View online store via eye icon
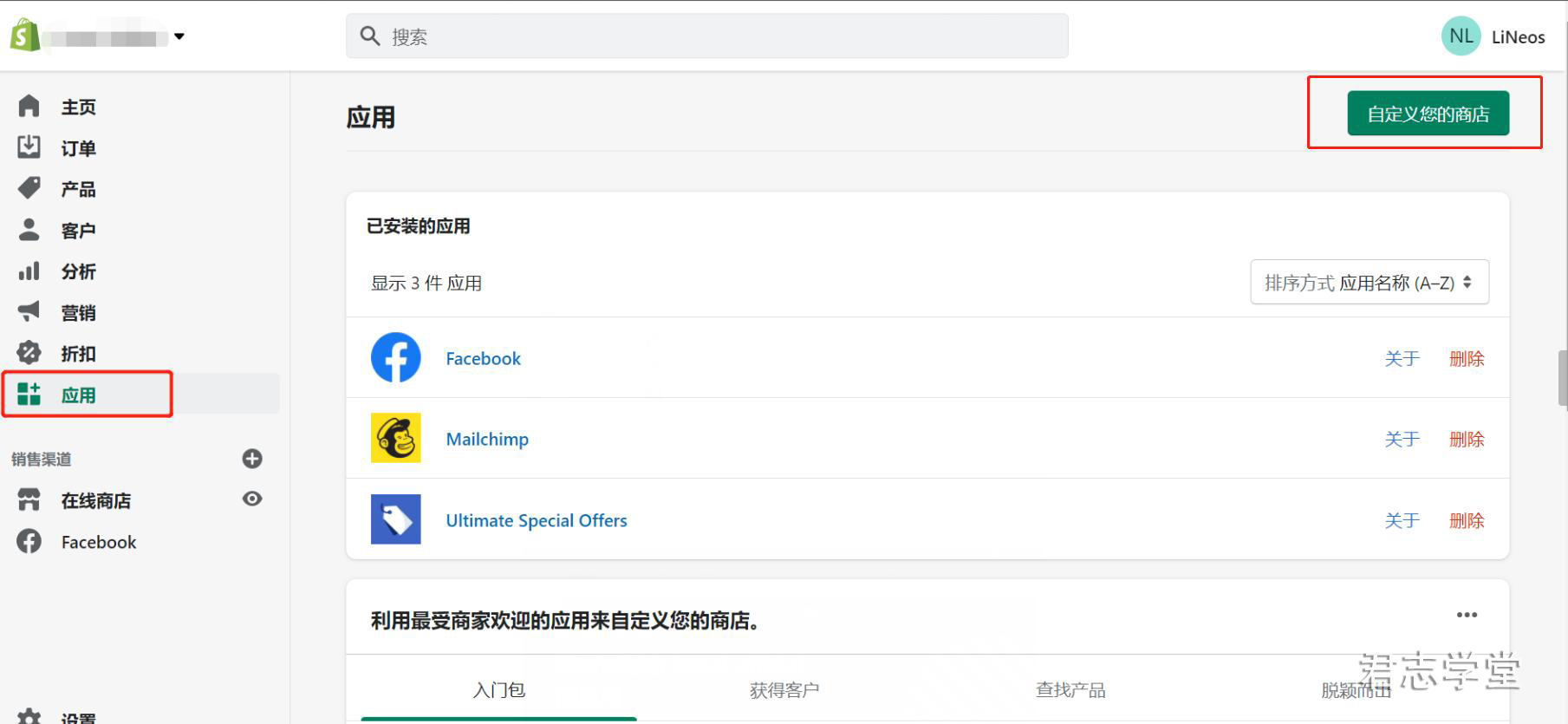Screen dimensions: 1568x724 252,499
